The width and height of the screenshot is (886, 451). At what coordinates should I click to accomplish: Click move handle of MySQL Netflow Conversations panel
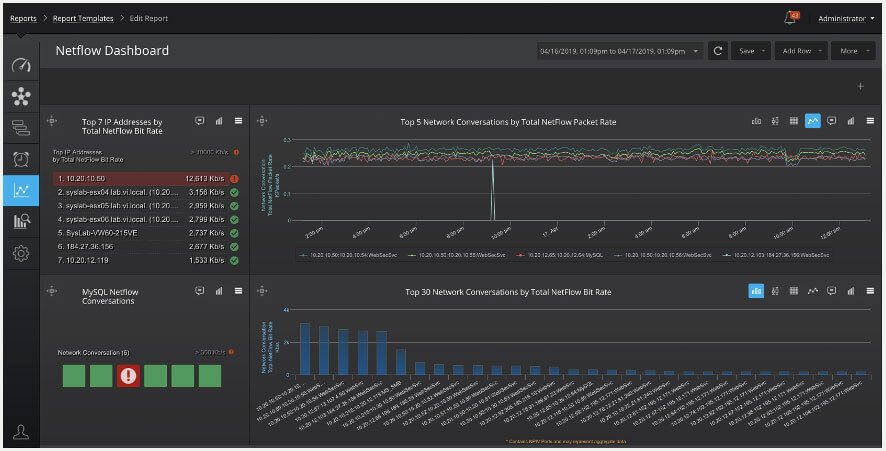tap(52, 290)
